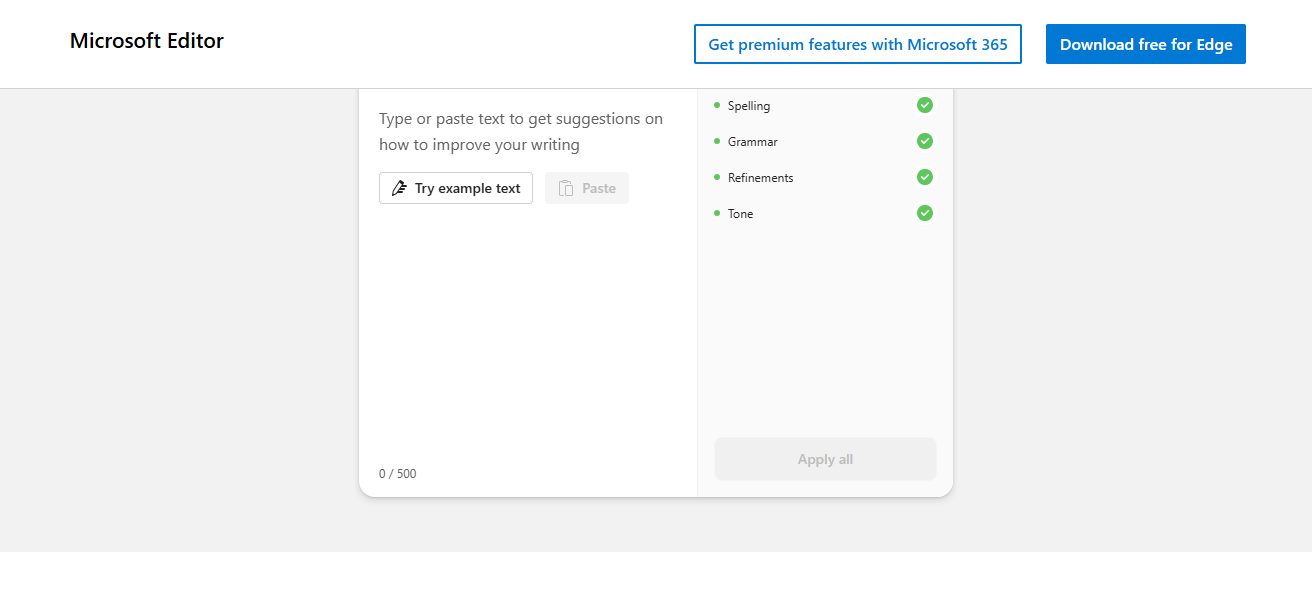Click the pen icon on Try example text
This screenshot has height=599, width=1312.
click(399, 188)
